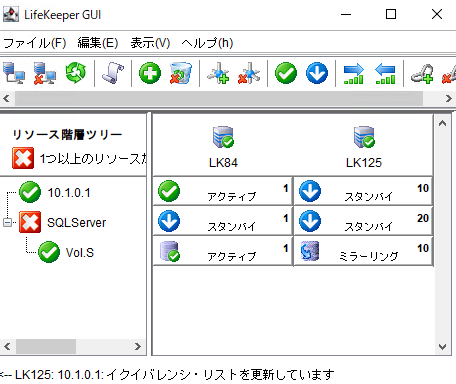Open the 表示(V) menu

pos(150,43)
